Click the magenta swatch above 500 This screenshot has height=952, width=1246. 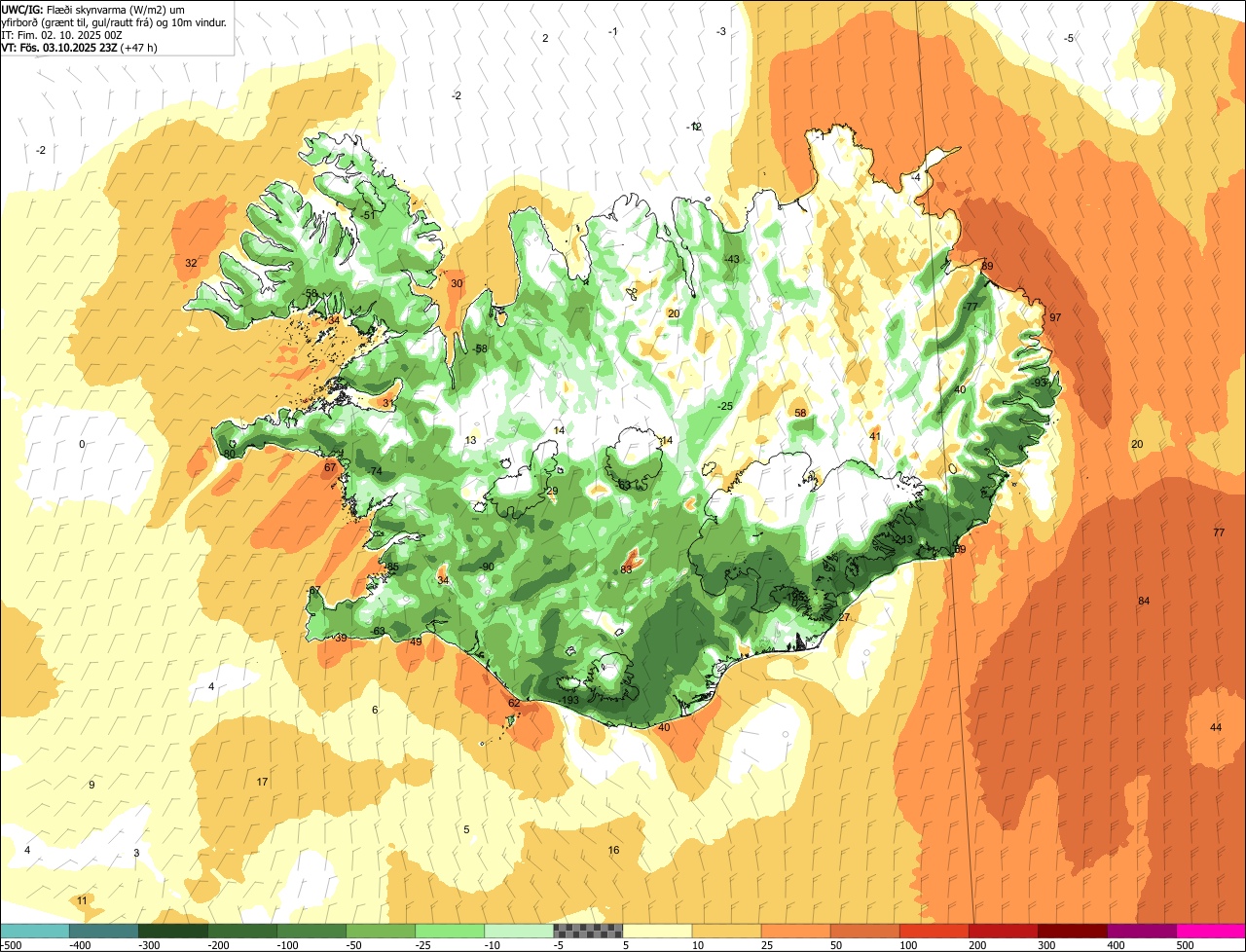(x=1210, y=931)
